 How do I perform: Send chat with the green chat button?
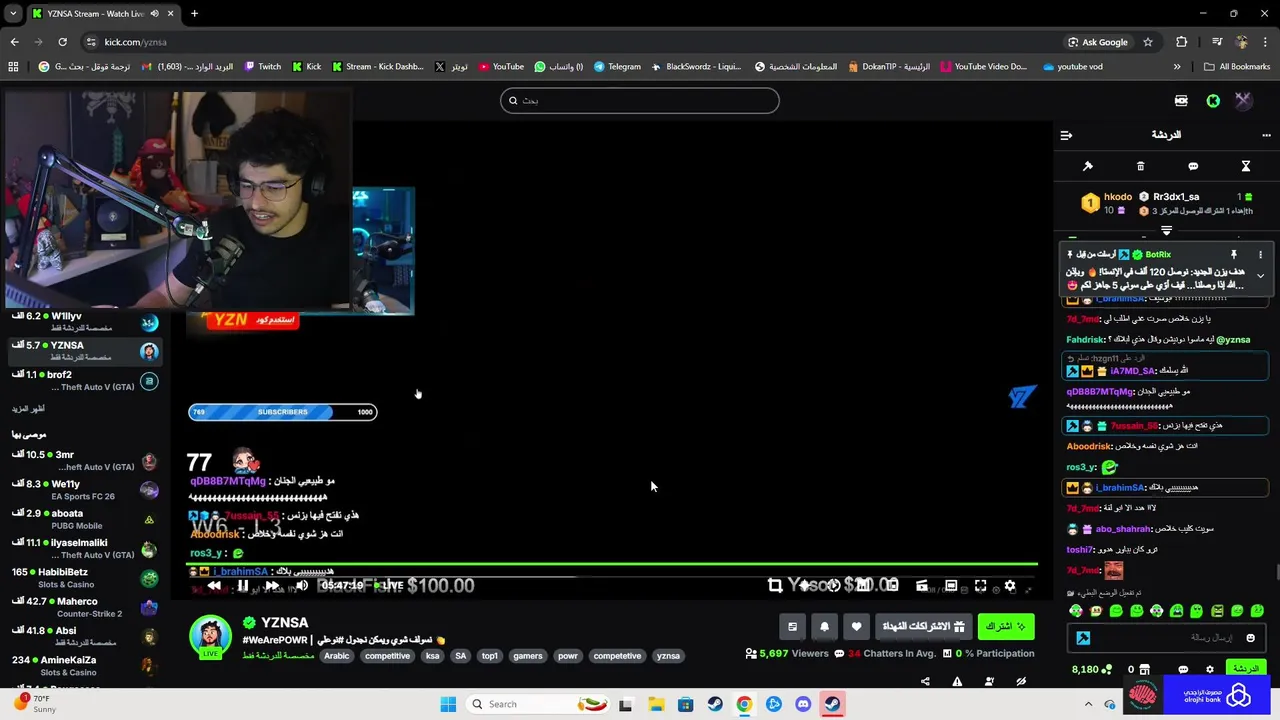tap(1245, 669)
